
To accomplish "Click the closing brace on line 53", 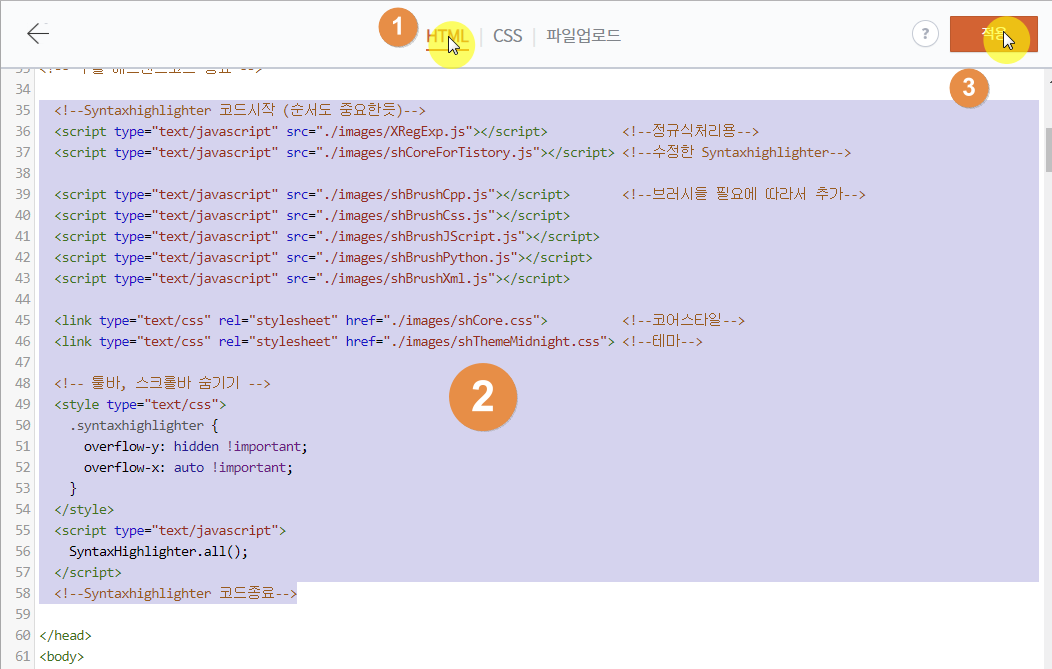I will click(73, 488).
